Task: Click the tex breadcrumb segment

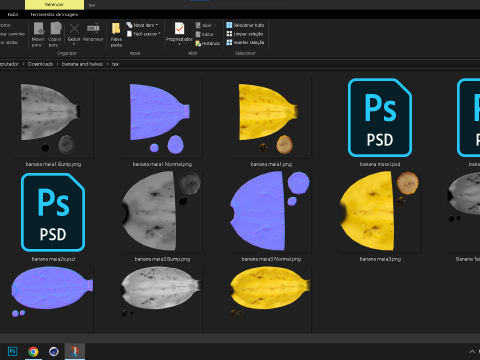Action: coord(115,64)
